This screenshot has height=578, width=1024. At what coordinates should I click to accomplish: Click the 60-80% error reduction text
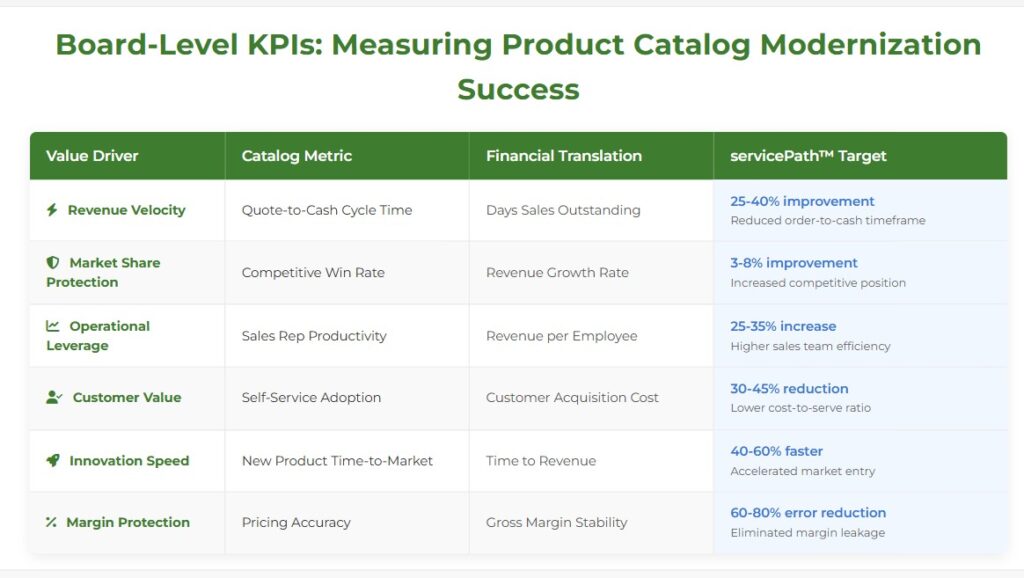pos(808,513)
